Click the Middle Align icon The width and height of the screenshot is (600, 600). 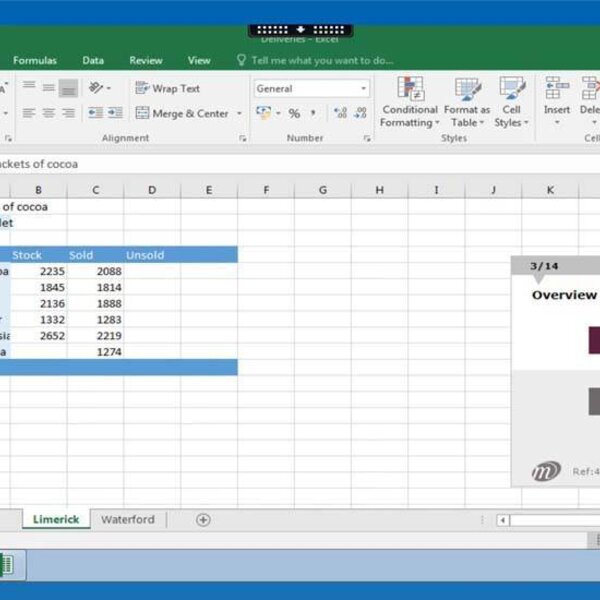49,88
